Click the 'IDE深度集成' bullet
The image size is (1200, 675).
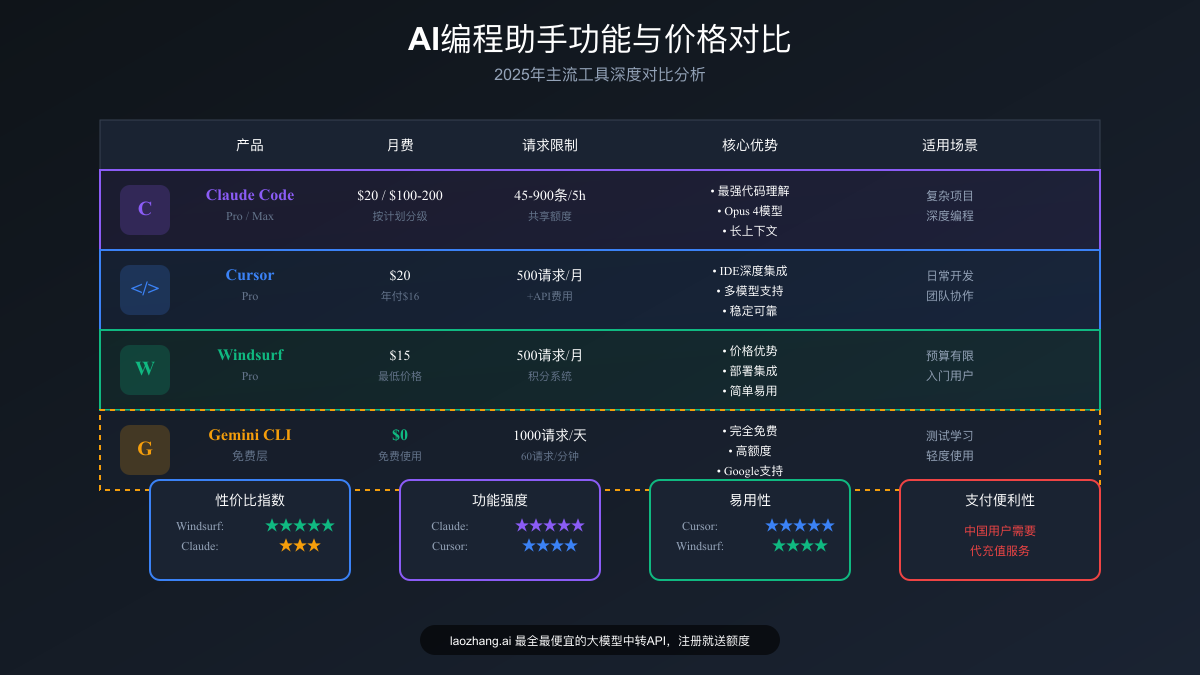click(x=750, y=271)
